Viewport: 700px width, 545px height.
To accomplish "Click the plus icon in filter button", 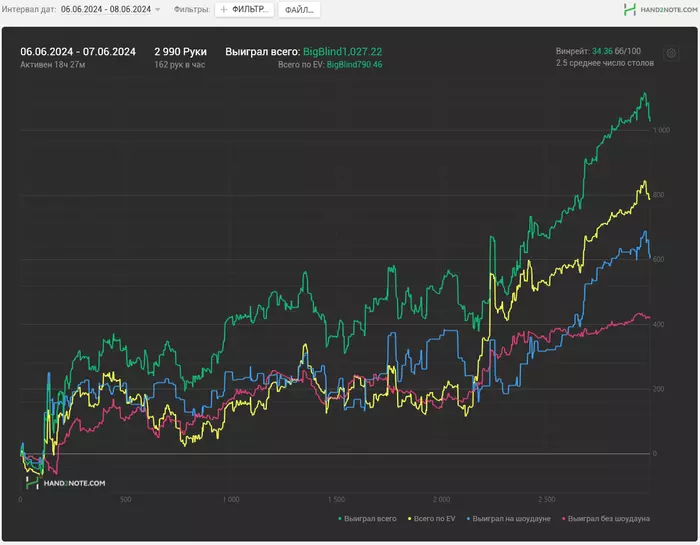I will click(x=224, y=9).
